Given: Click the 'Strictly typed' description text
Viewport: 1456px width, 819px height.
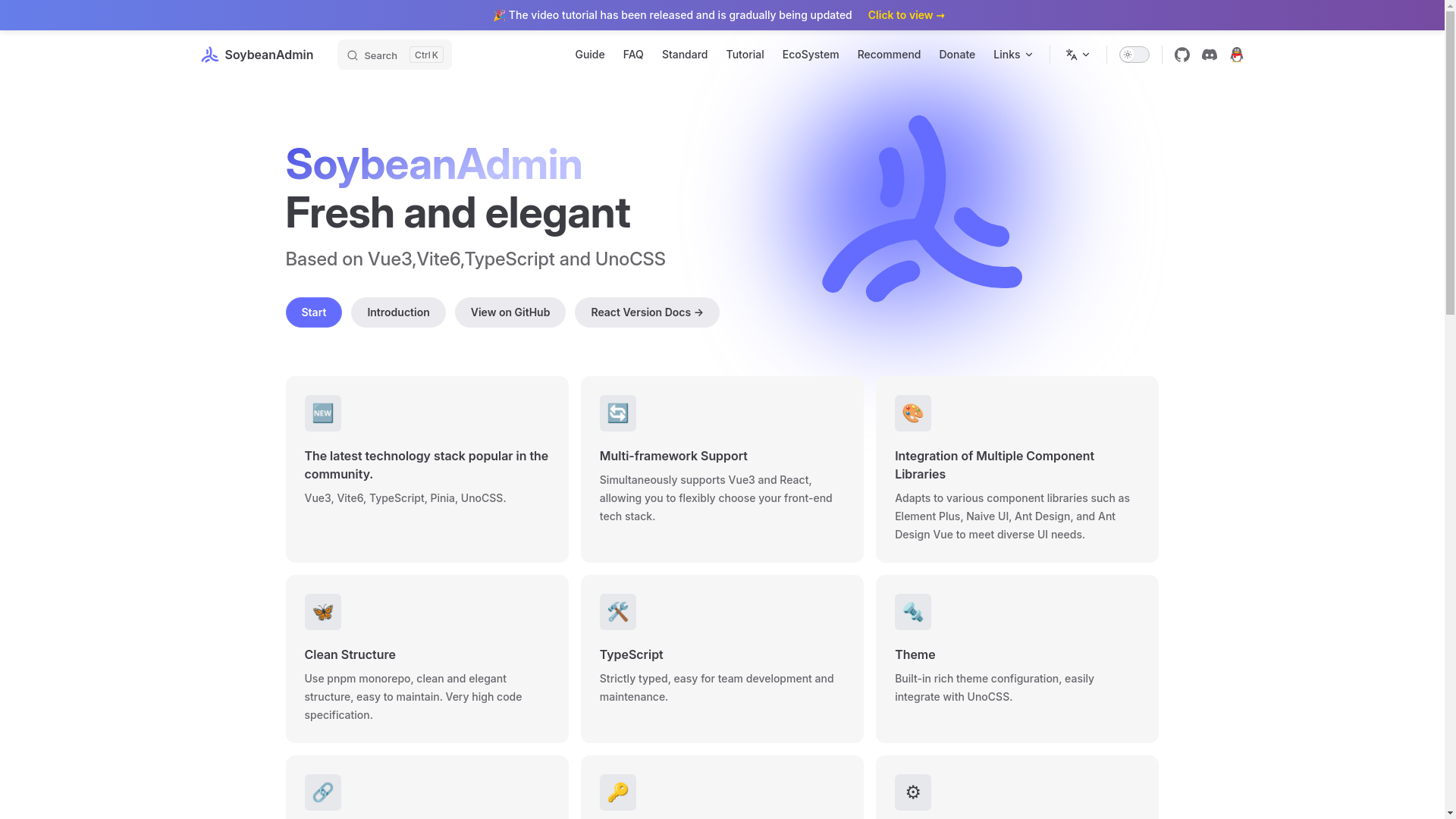Looking at the screenshot, I should point(717,688).
